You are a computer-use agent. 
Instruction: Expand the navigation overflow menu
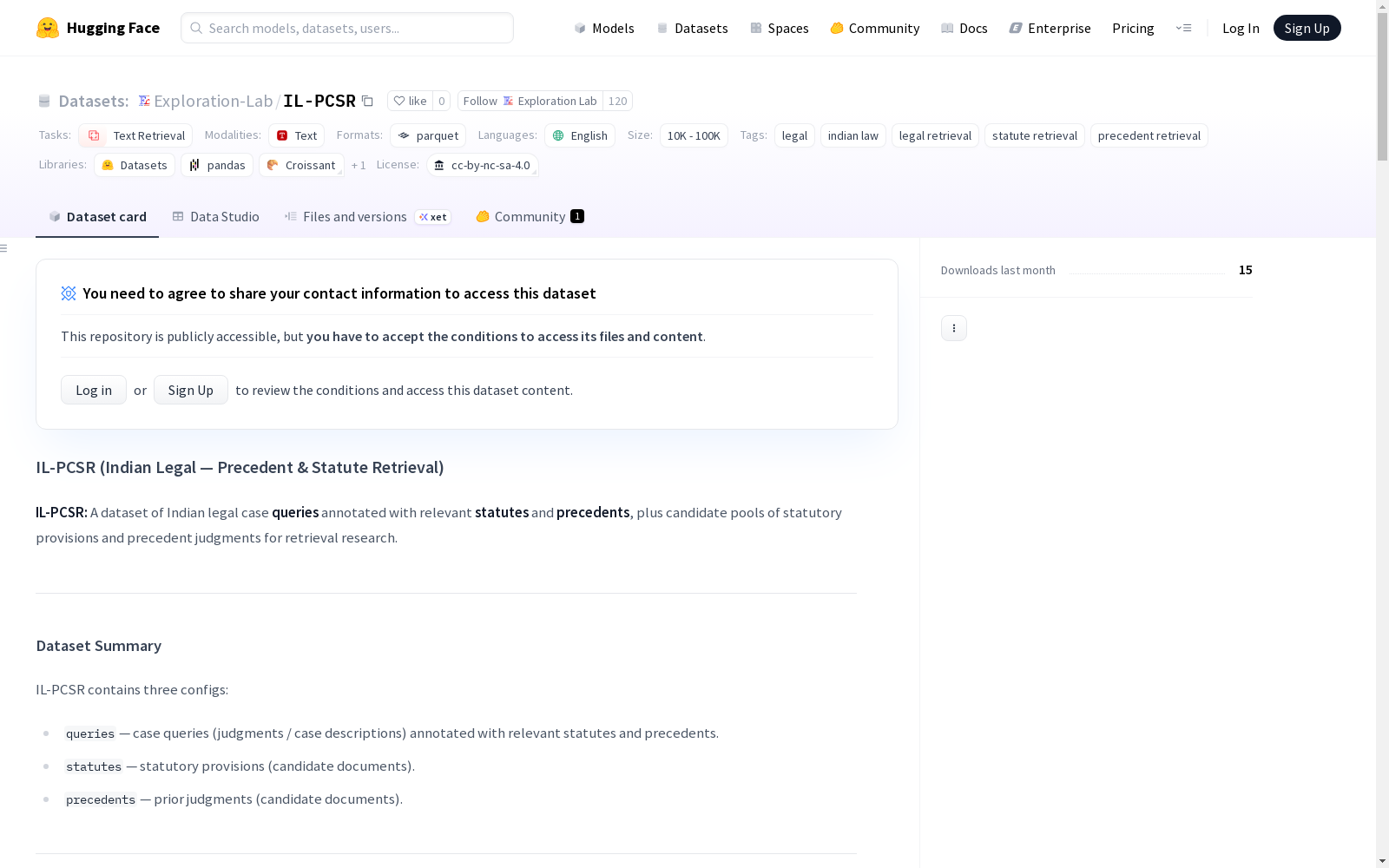1183,28
